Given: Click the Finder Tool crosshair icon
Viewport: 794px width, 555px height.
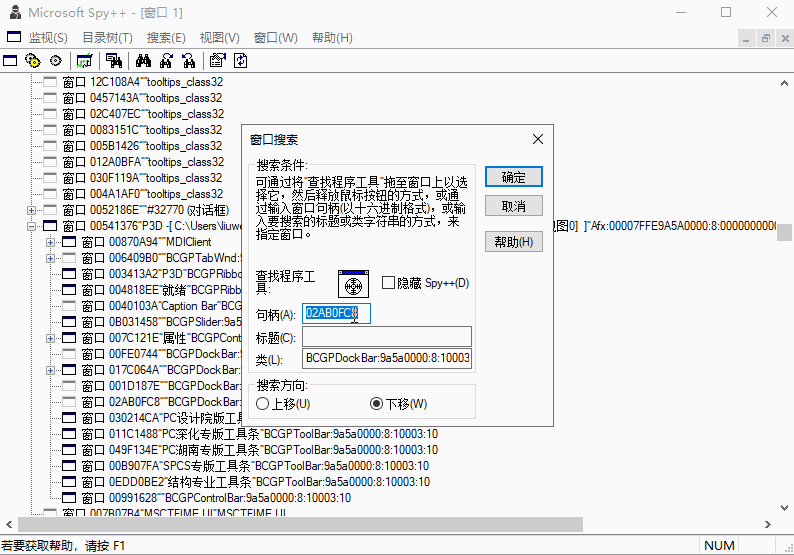Looking at the screenshot, I should [353, 284].
